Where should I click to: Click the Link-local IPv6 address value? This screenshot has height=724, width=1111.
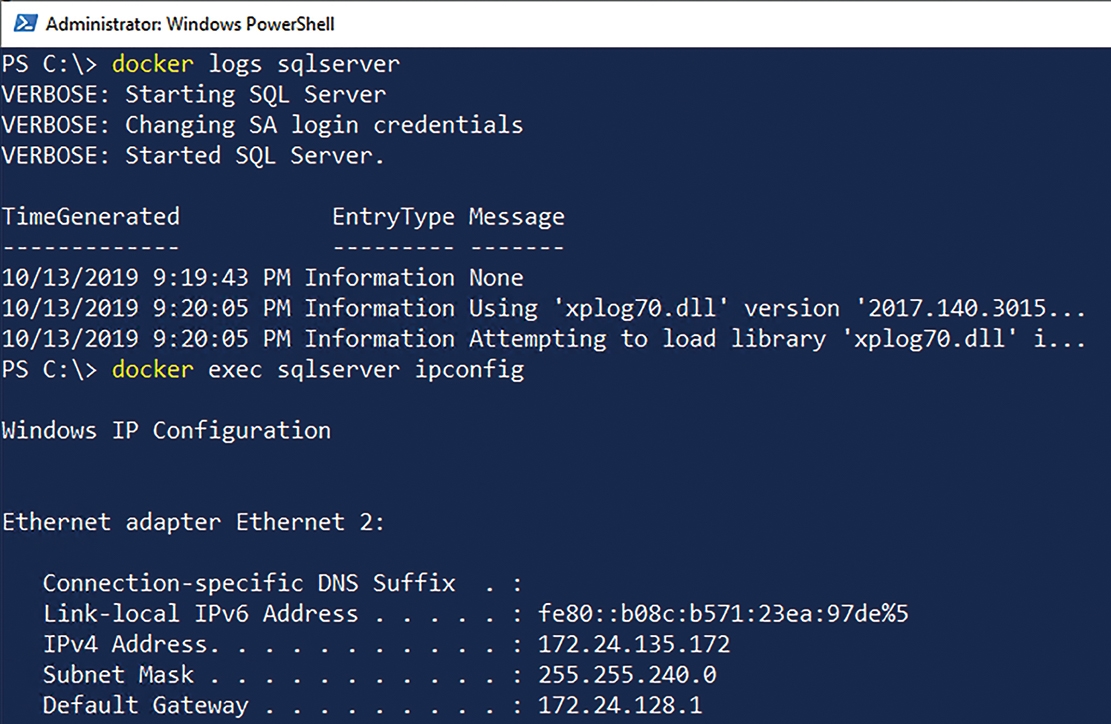pos(723,613)
